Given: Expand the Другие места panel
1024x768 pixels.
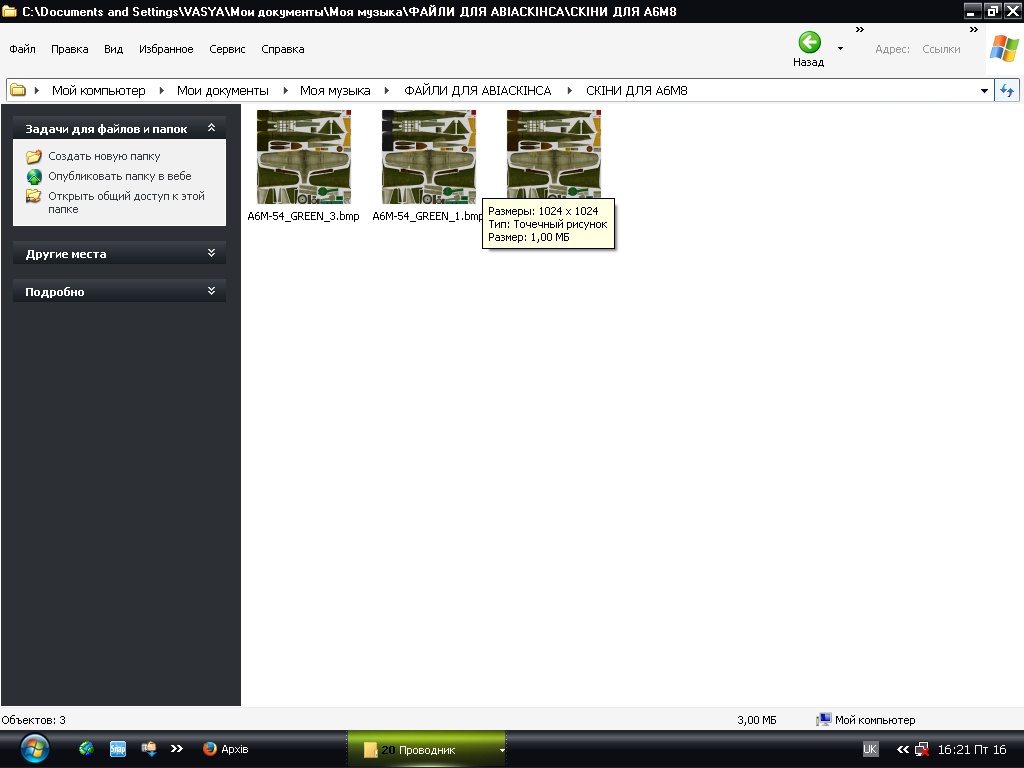Looking at the screenshot, I should [211, 253].
